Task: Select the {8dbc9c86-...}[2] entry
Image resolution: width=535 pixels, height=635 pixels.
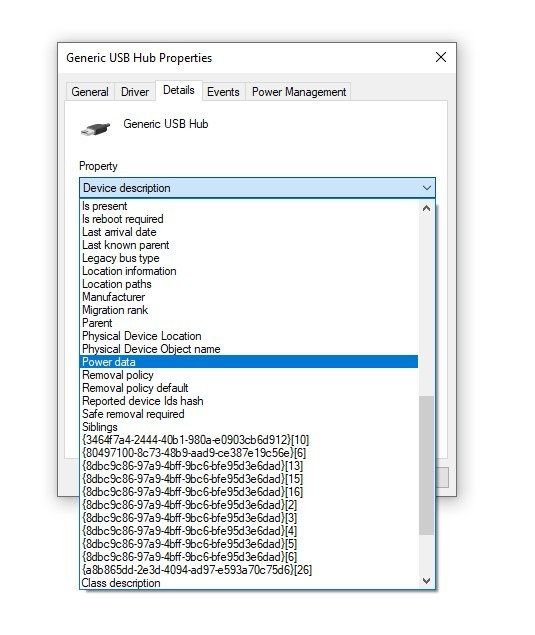Action: point(249,505)
